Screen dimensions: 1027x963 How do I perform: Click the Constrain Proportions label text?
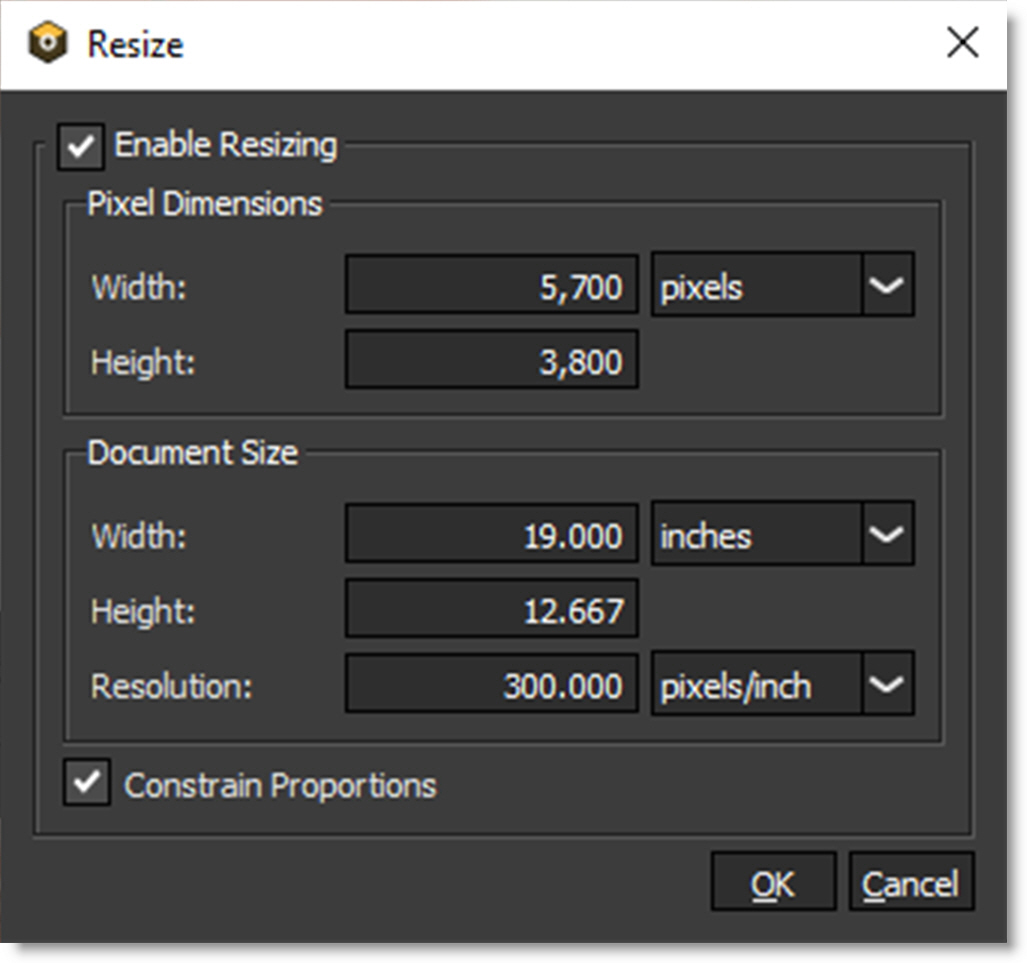(x=280, y=785)
